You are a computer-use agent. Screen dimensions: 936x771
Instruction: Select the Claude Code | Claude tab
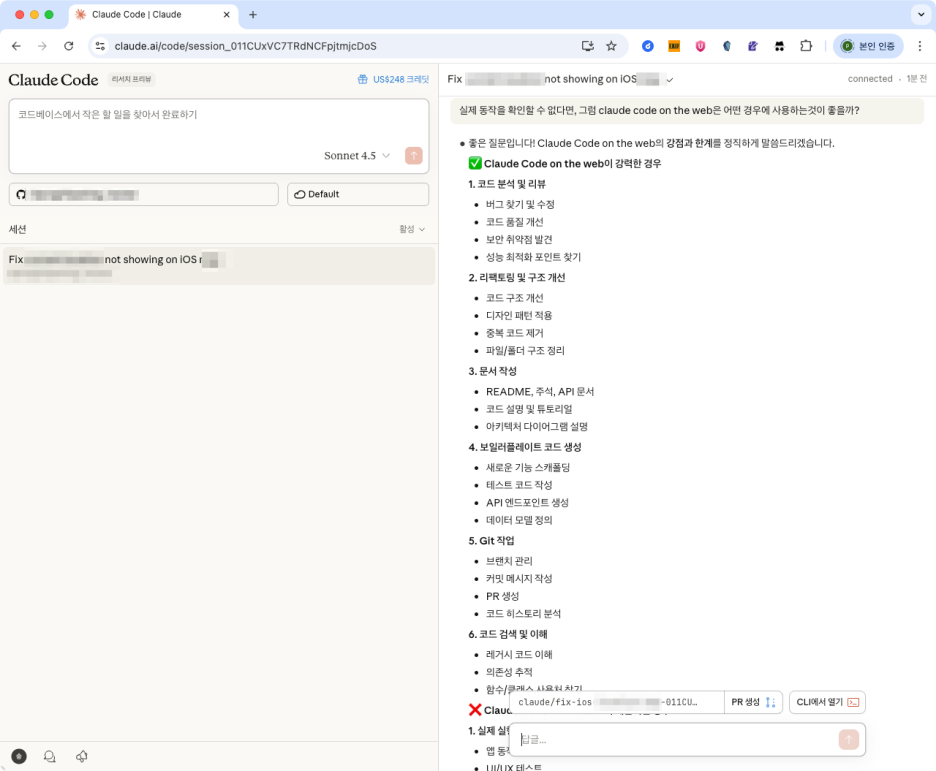pyautogui.click(x=153, y=14)
